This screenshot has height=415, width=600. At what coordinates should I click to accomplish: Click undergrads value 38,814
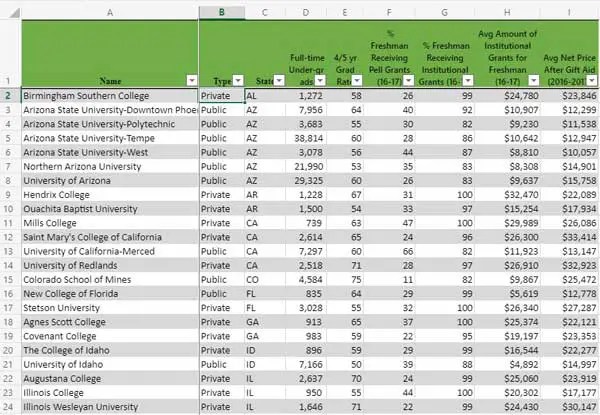coord(306,138)
